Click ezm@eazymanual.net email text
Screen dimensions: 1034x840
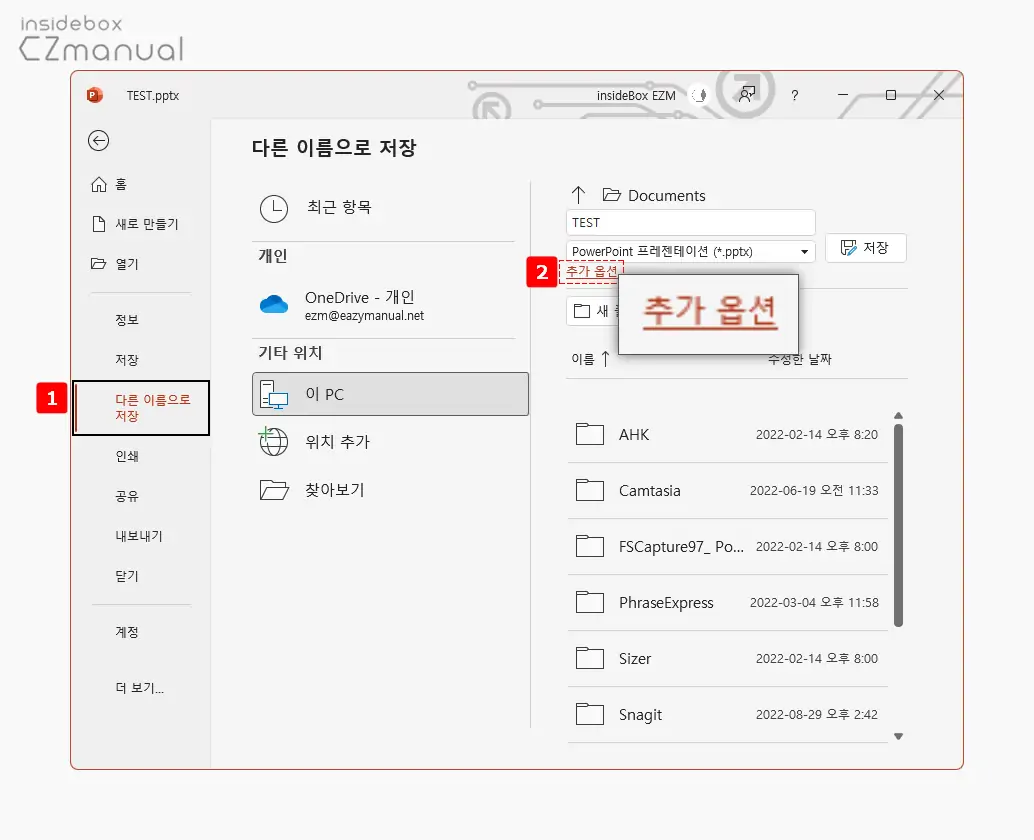click(x=364, y=316)
